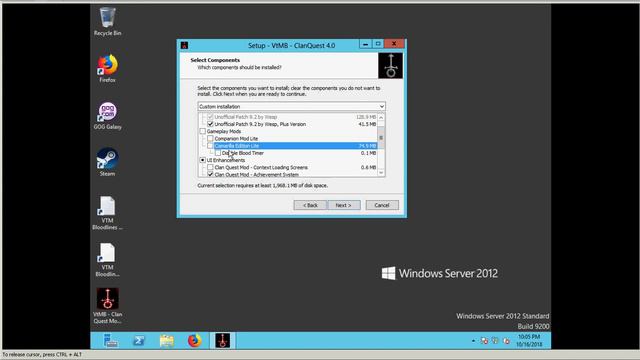Screen dimensions: 640x360
Task: Go back with the Back button
Action: point(310,205)
